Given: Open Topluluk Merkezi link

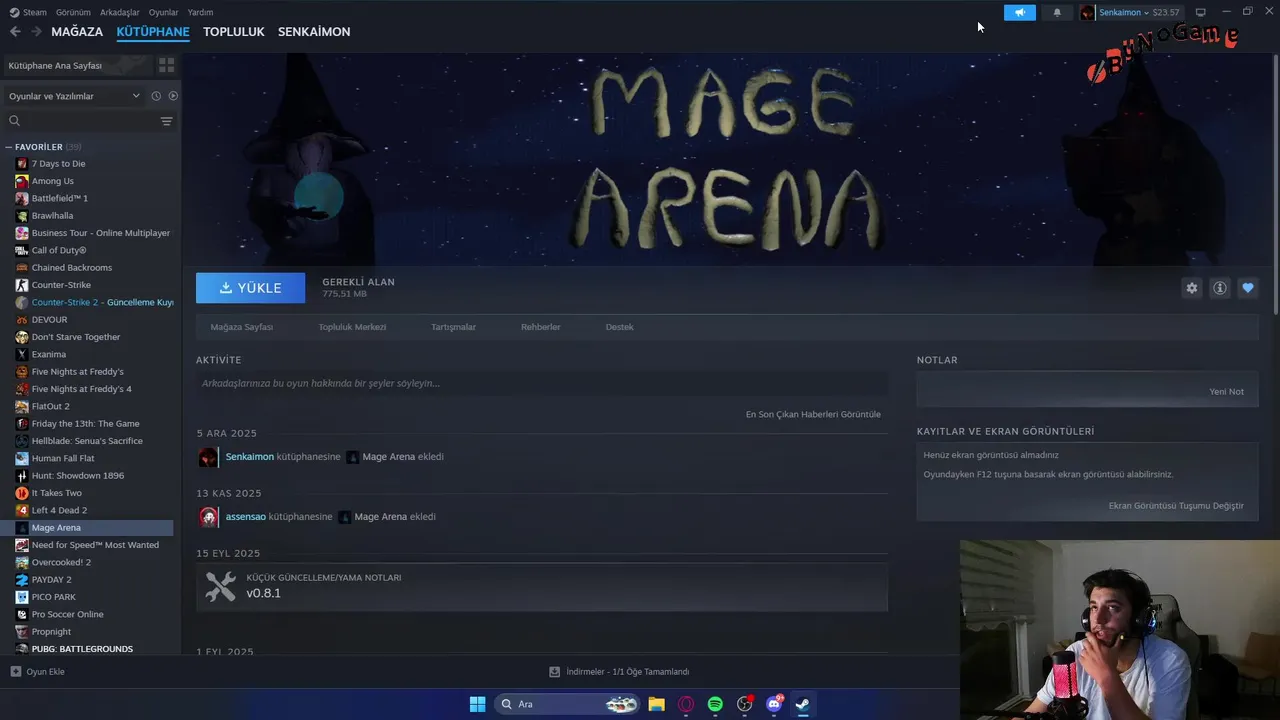Looking at the screenshot, I should point(352,327).
